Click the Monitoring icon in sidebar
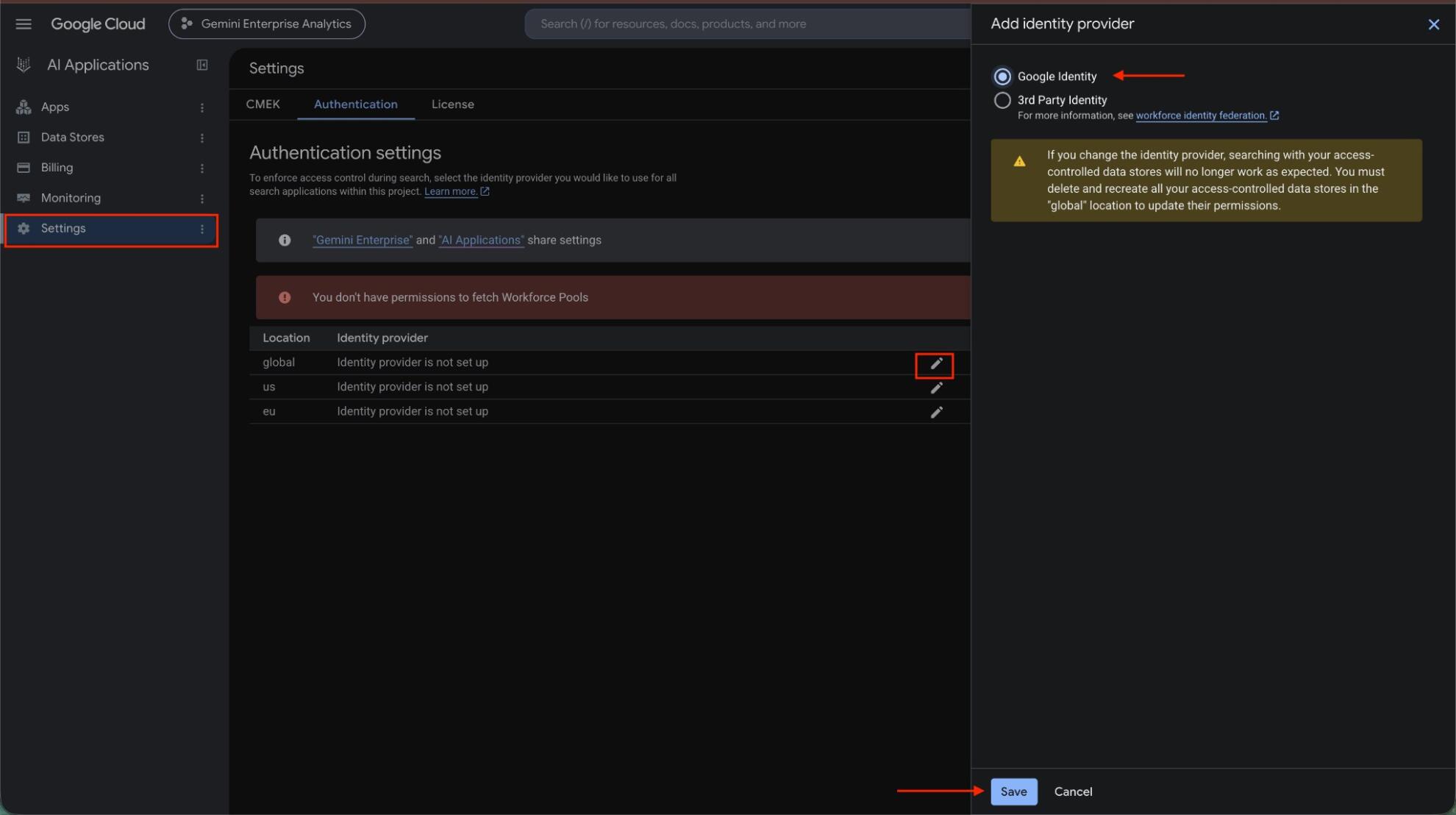The width and height of the screenshot is (1456, 815). click(x=24, y=198)
